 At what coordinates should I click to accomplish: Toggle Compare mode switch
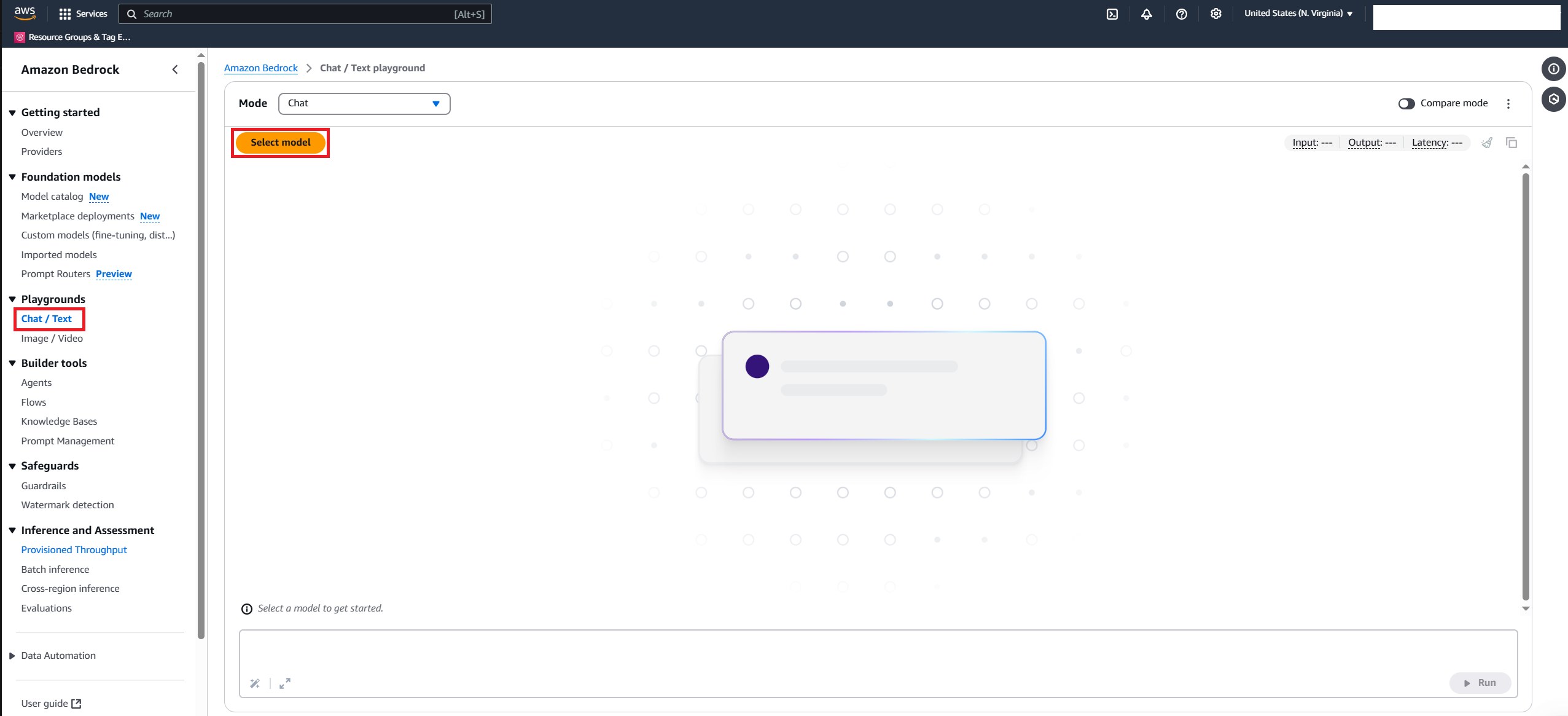1406,103
